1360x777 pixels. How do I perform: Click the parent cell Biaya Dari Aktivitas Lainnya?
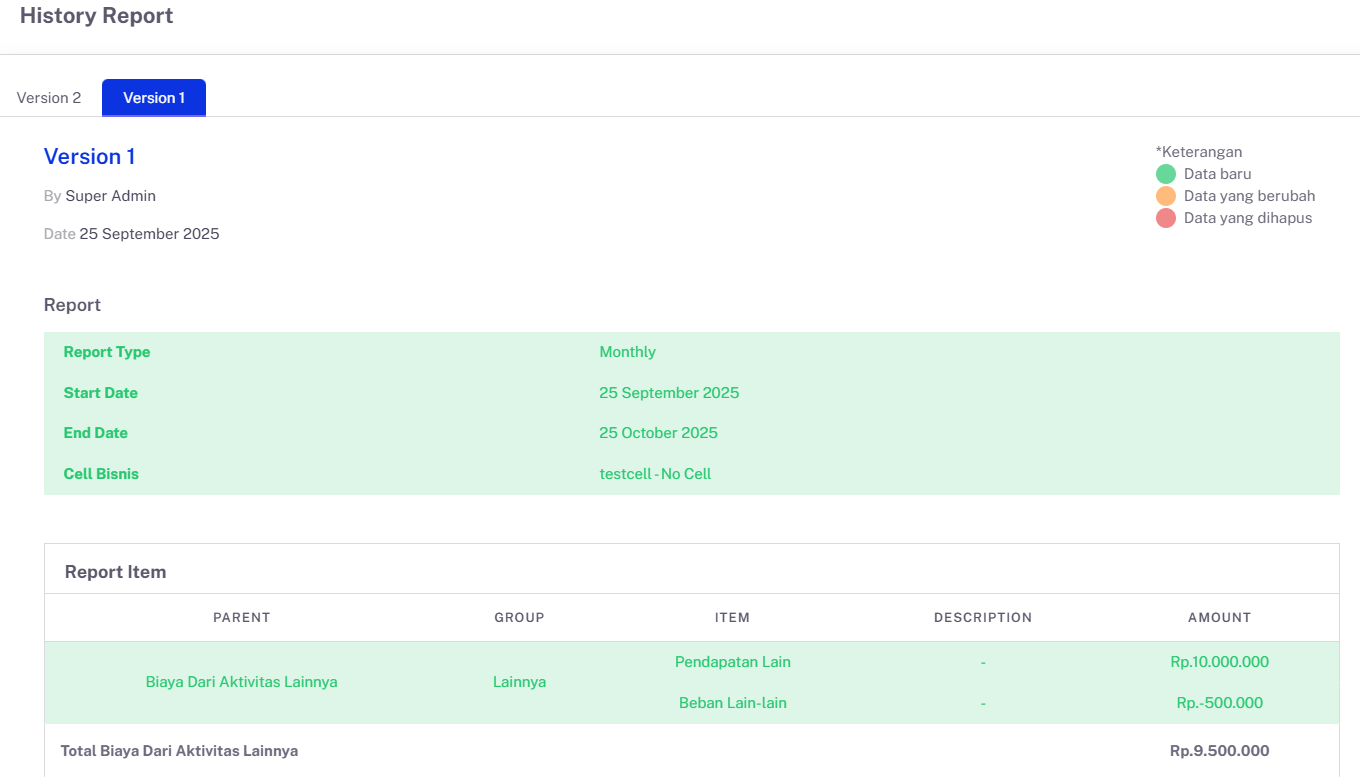(242, 682)
